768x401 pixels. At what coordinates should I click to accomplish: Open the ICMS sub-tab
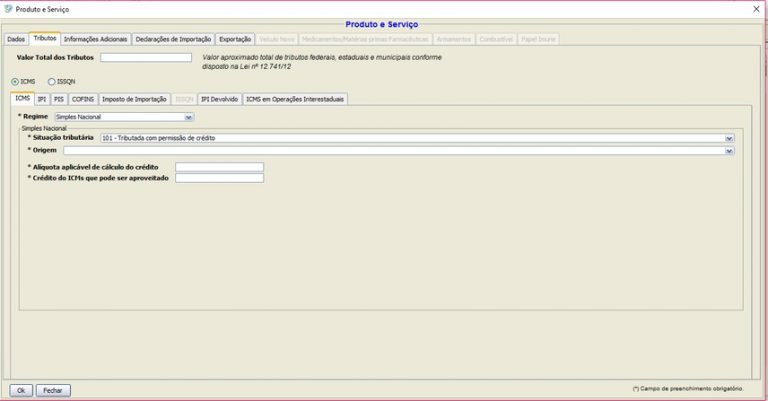click(x=23, y=98)
